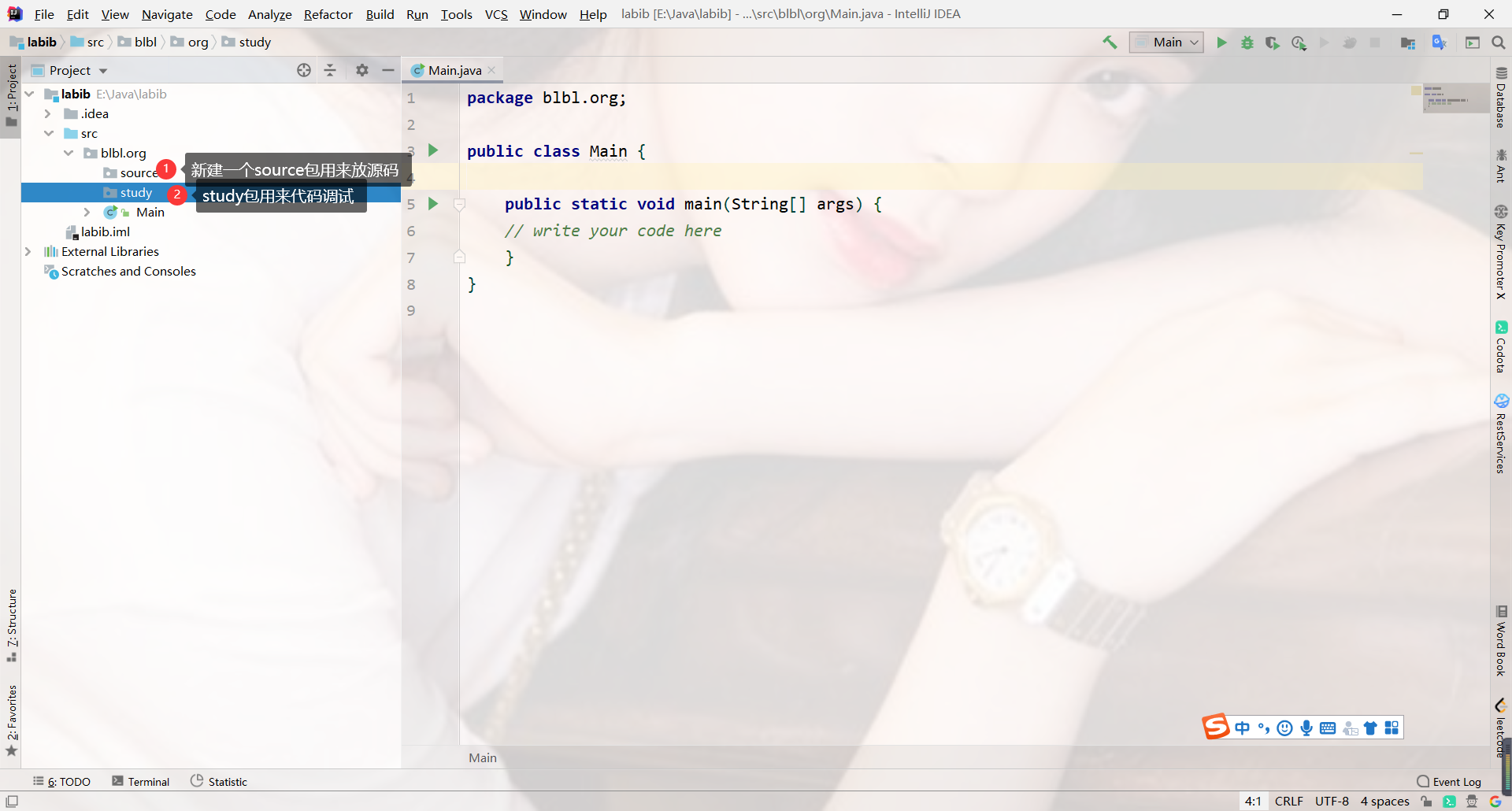
Task: Click the code minimap preview
Action: pos(1456,98)
